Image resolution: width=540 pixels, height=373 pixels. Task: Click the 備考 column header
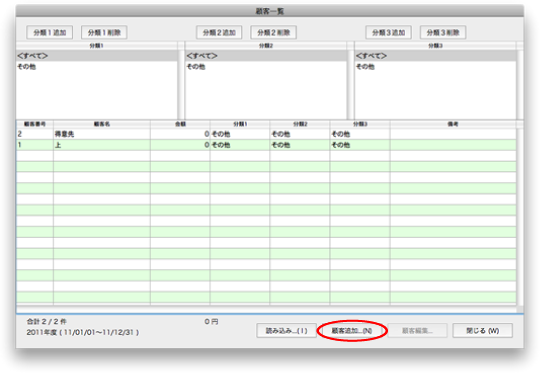tap(453, 124)
